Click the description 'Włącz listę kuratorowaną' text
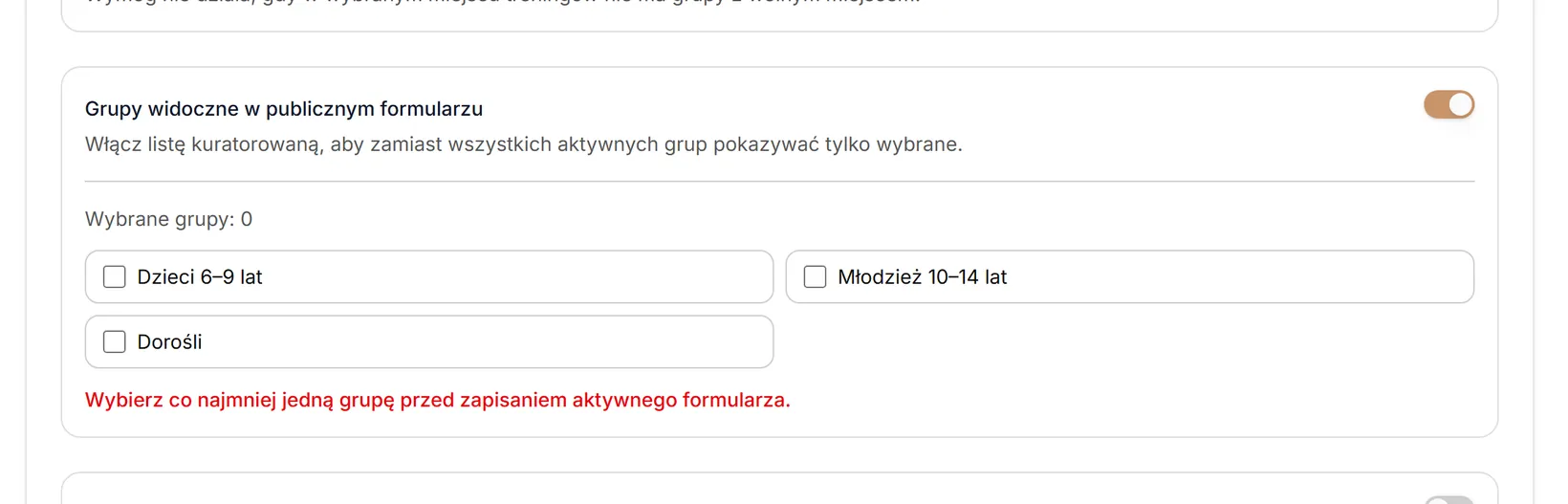 (x=524, y=144)
